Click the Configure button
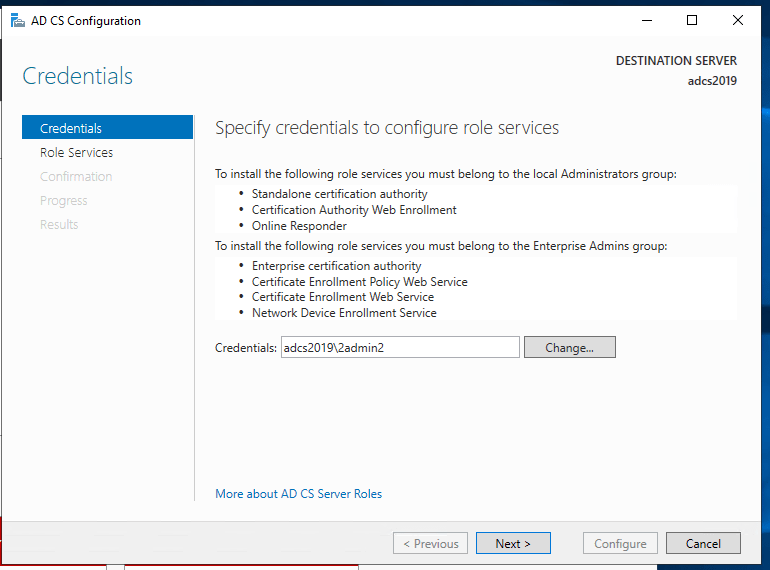 coord(620,544)
